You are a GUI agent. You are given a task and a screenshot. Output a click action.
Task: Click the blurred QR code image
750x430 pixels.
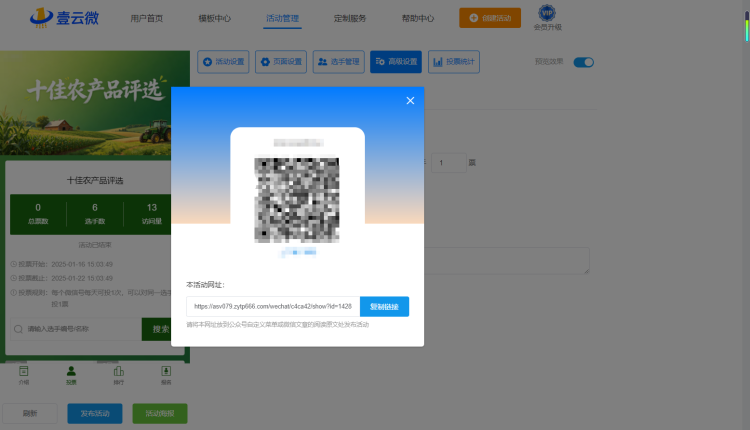click(297, 200)
